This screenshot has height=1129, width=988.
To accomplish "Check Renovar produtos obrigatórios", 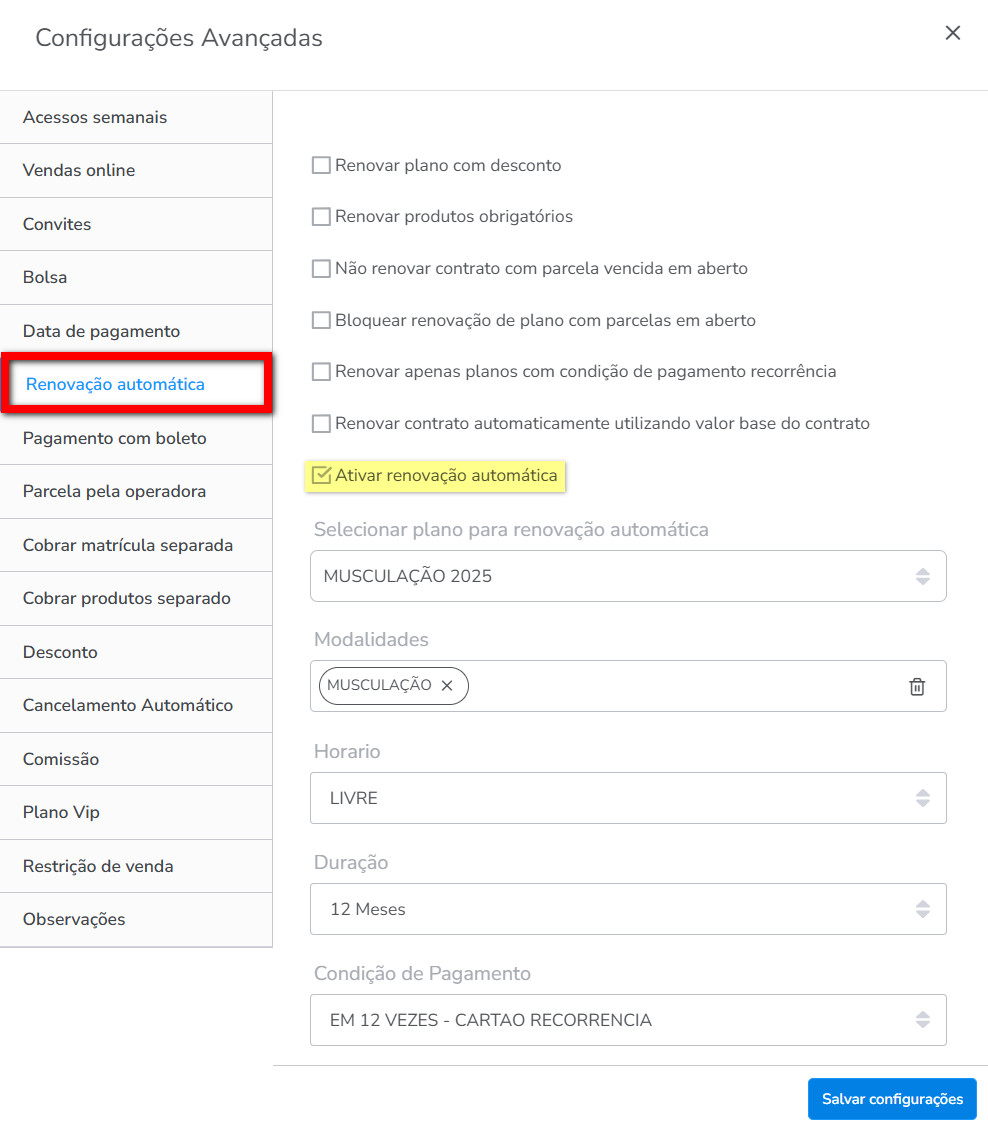I will (x=321, y=217).
